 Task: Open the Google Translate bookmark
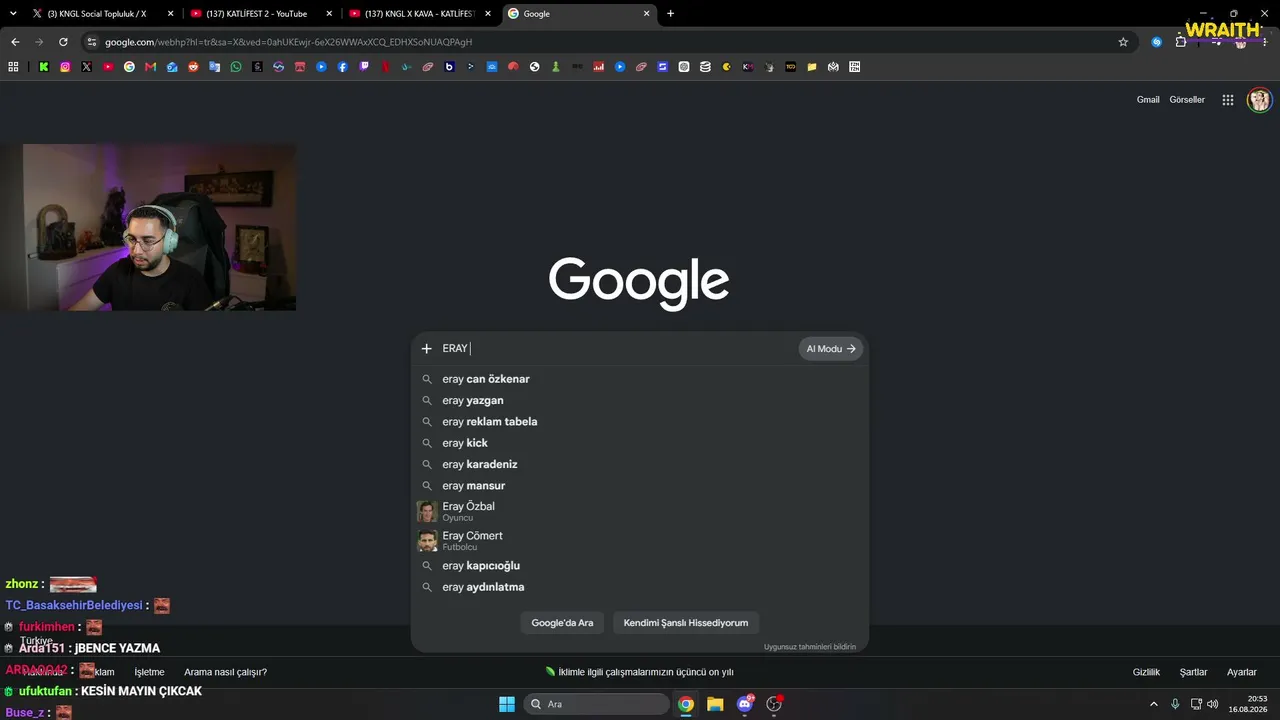tap(214, 67)
